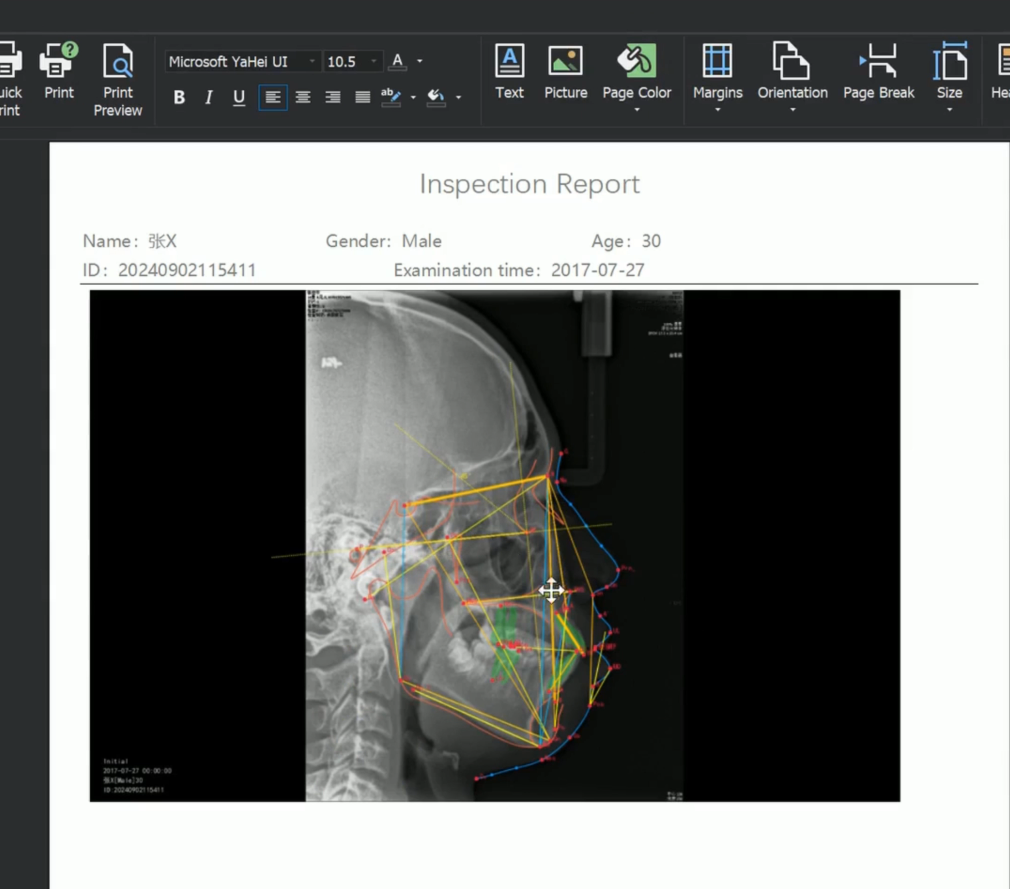
Task: Click the Inspection Report title text
Action: coord(529,184)
